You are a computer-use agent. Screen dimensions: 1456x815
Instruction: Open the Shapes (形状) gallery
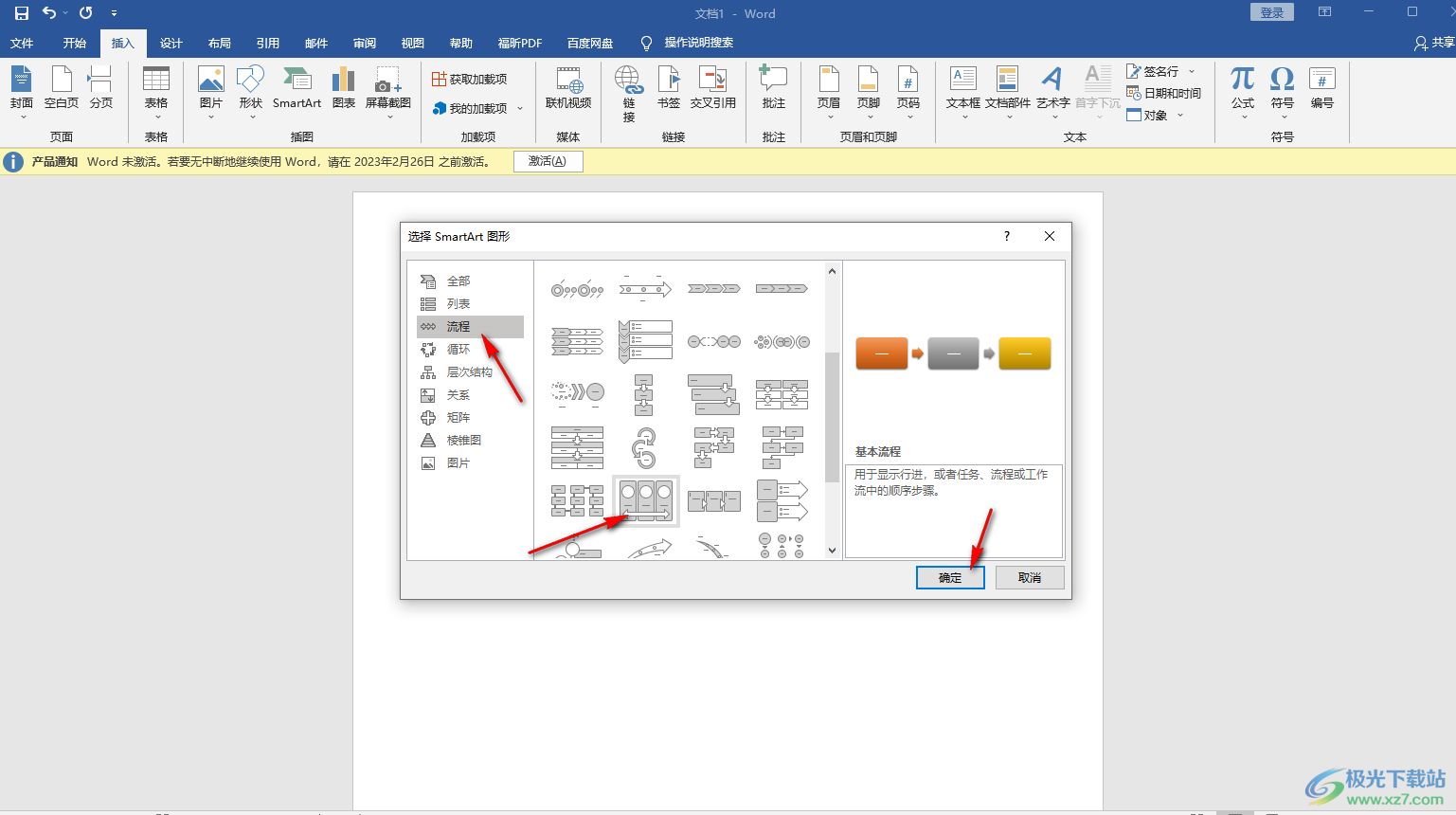coord(251,92)
